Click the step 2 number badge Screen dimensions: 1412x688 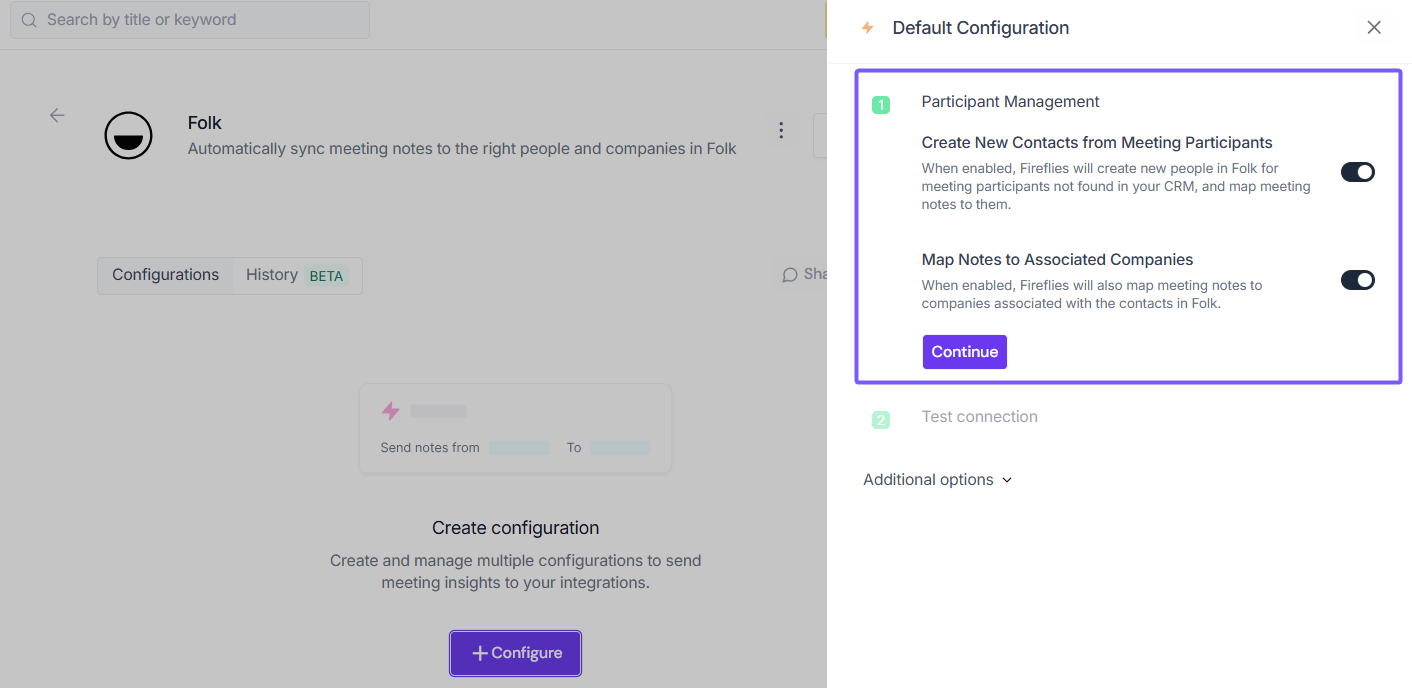click(x=881, y=420)
